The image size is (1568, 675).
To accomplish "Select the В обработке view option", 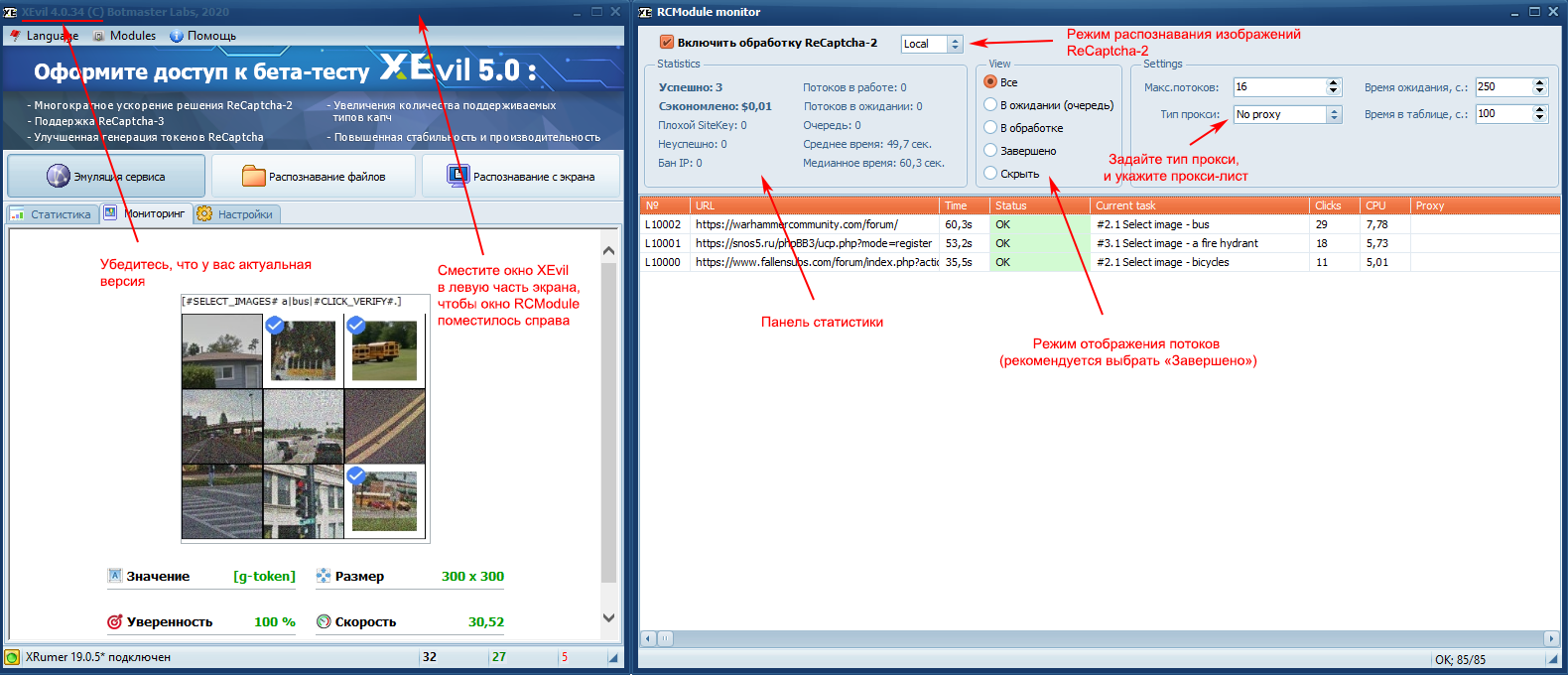I will 990,128.
